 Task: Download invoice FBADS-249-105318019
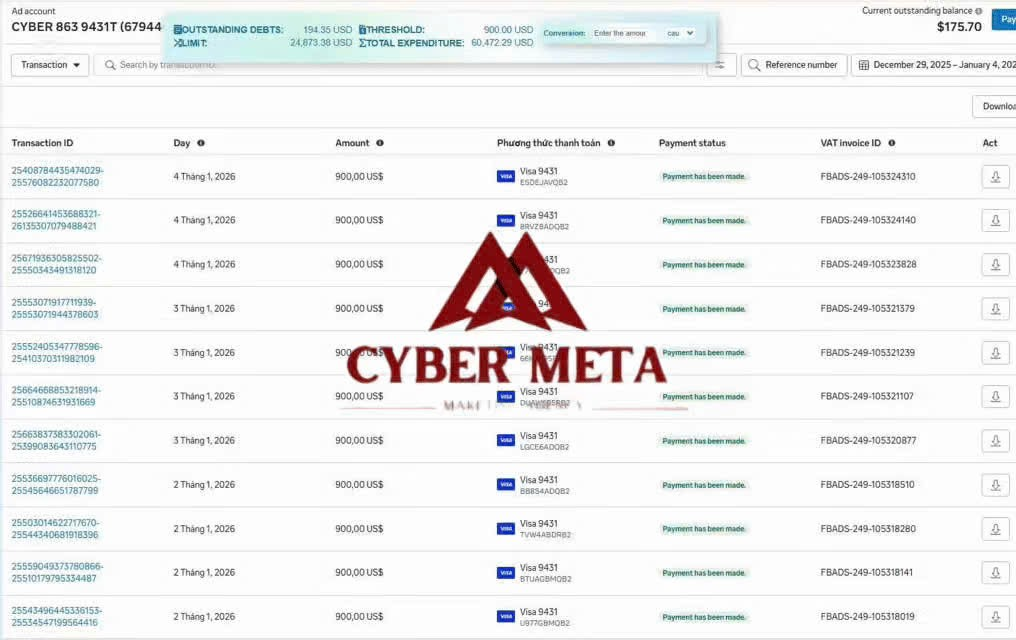(x=995, y=617)
